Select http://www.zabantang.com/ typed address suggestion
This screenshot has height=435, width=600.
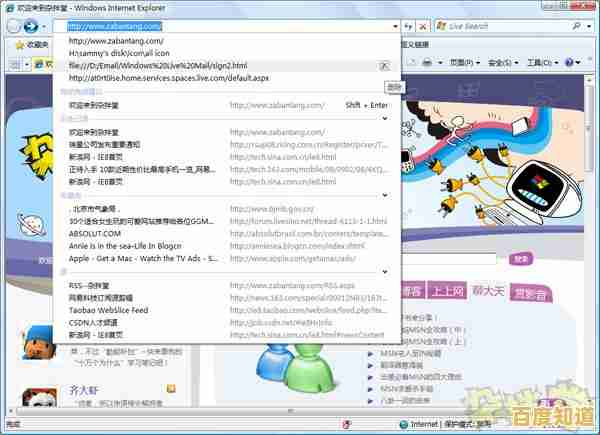tap(116, 41)
